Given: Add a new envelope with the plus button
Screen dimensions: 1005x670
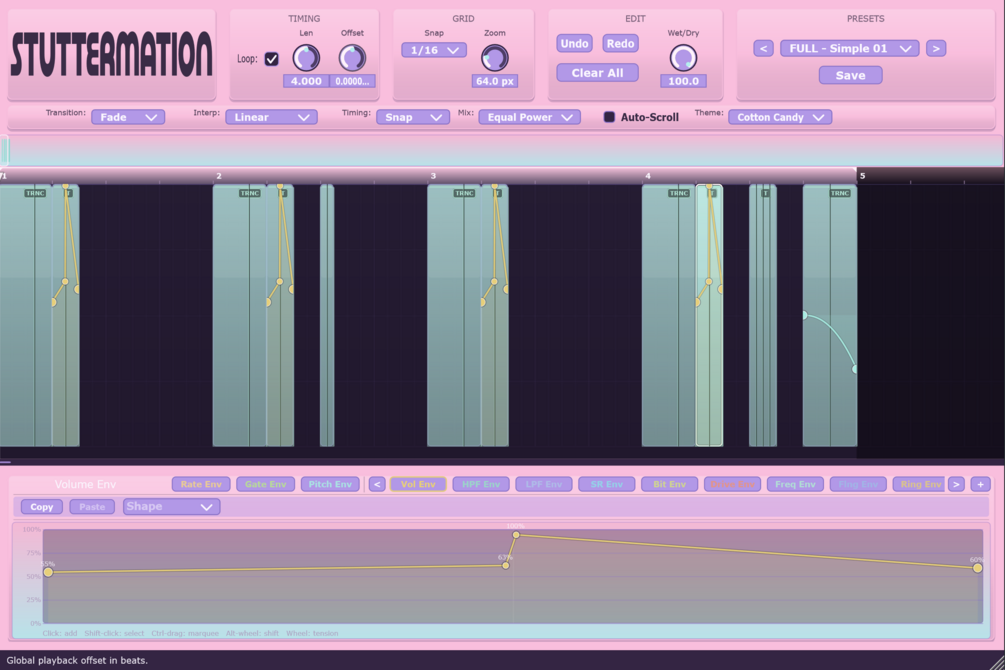Looking at the screenshot, I should click(980, 485).
